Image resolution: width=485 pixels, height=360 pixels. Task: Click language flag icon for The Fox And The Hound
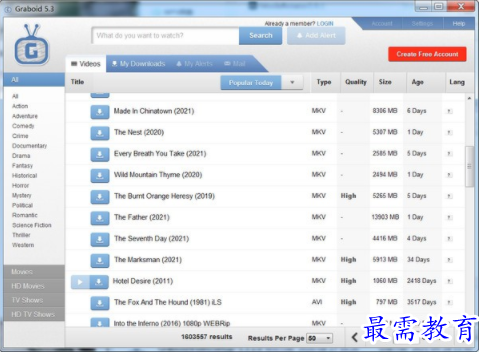tap(449, 302)
